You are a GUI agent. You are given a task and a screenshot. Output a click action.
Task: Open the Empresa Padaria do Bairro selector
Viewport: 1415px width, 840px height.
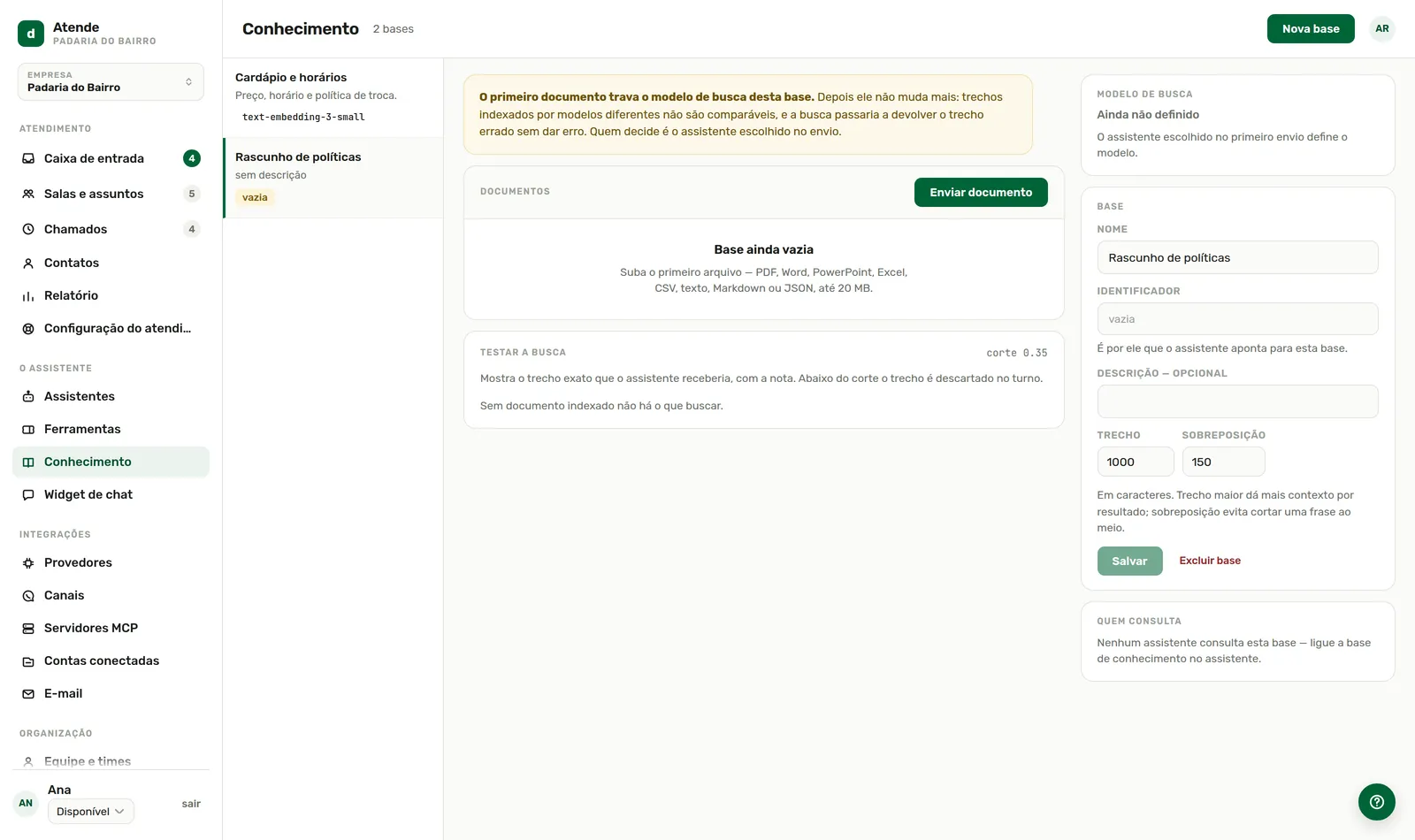coord(111,81)
